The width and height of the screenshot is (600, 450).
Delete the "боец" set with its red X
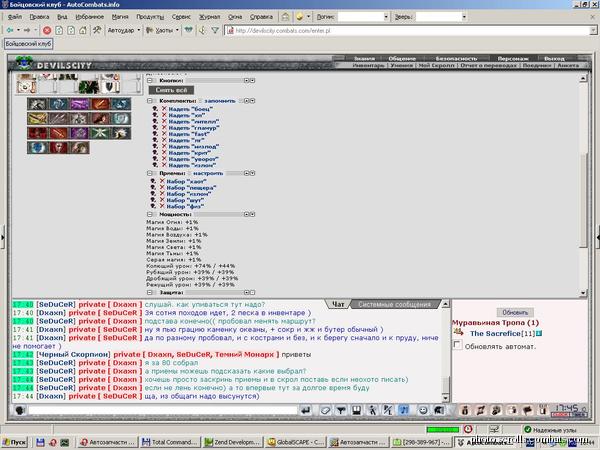point(164,109)
